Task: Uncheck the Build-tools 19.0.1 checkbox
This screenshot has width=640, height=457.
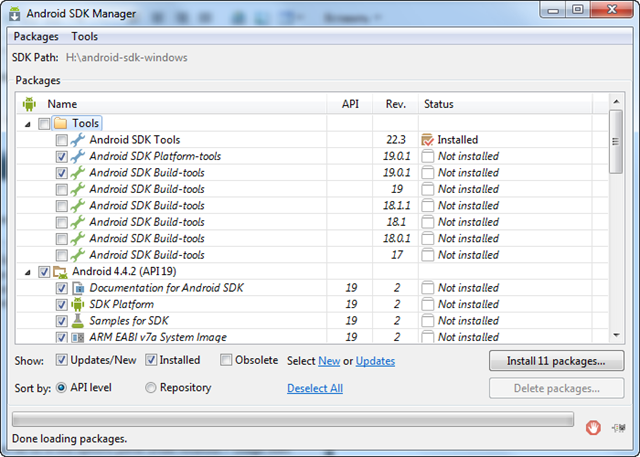Action: 61,173
